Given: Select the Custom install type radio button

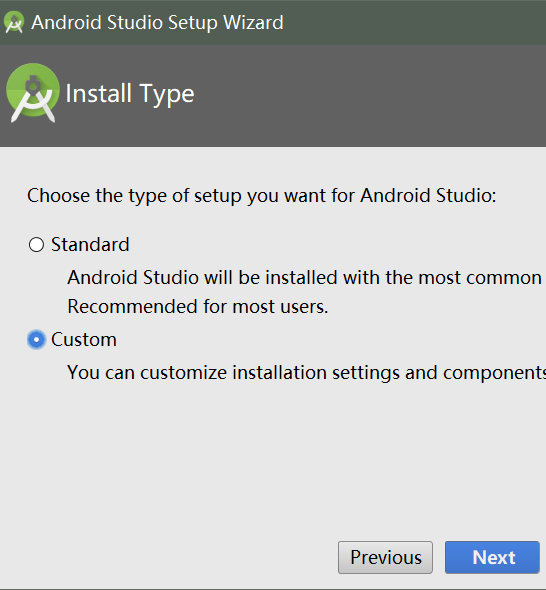Looking at the screenshot, I should tap(37, 340).
